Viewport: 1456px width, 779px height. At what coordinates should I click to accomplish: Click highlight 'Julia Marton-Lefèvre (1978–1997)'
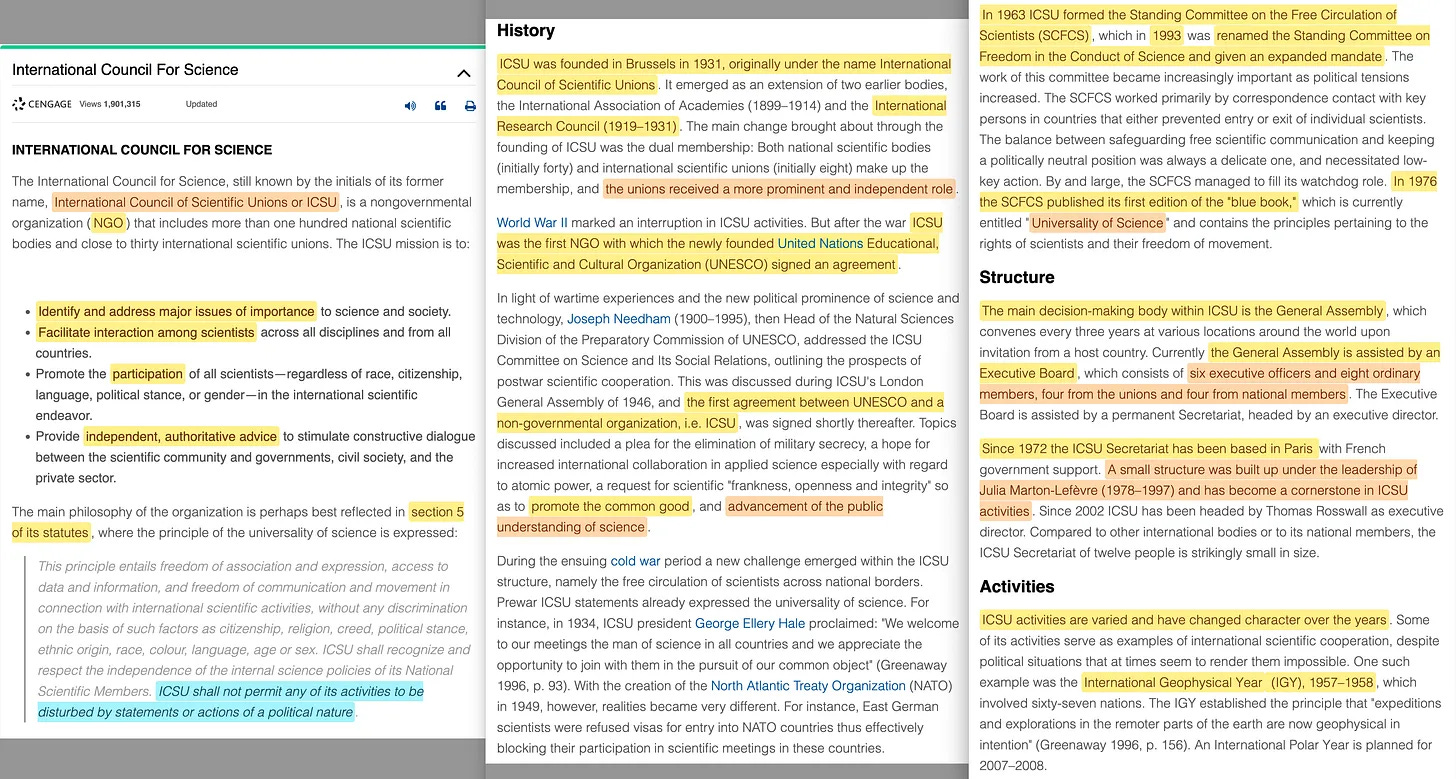(1079, 490)
